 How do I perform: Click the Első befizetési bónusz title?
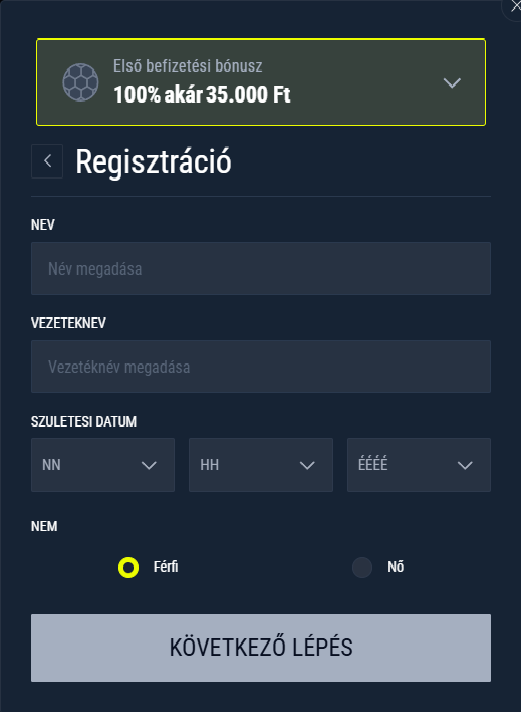188,66
